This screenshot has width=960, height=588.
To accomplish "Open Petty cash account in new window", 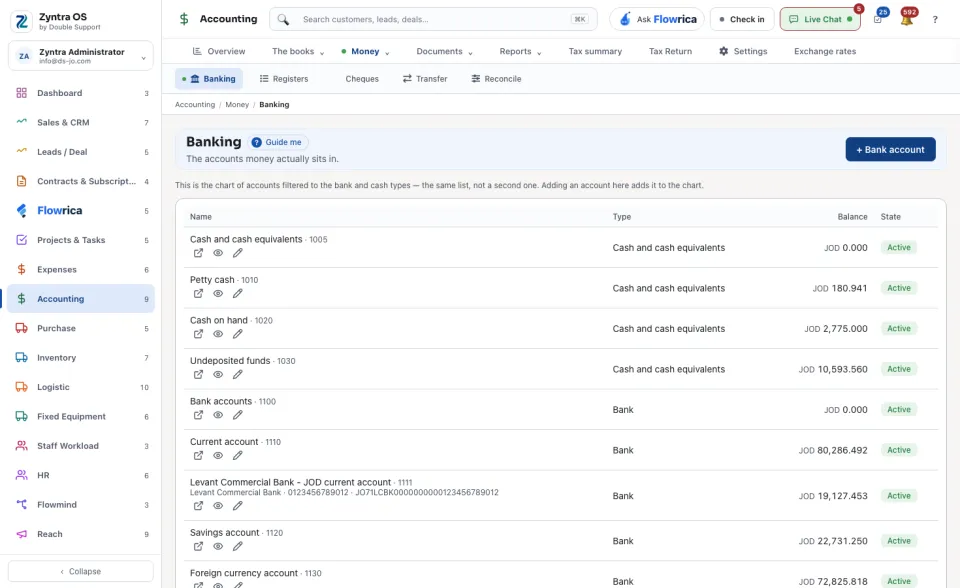I will click(x=198, y=293).
